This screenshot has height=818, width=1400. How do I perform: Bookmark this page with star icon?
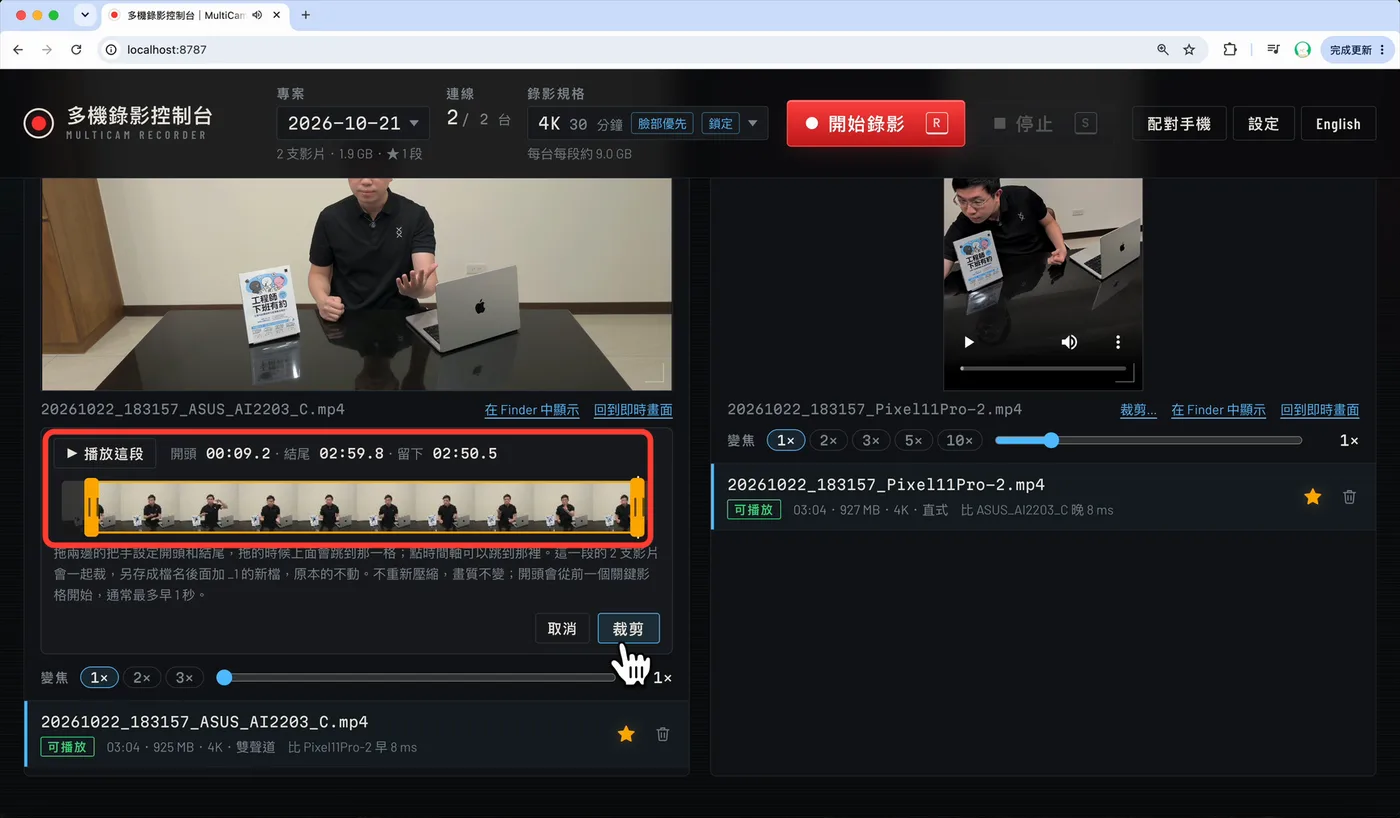(1189, 49)
